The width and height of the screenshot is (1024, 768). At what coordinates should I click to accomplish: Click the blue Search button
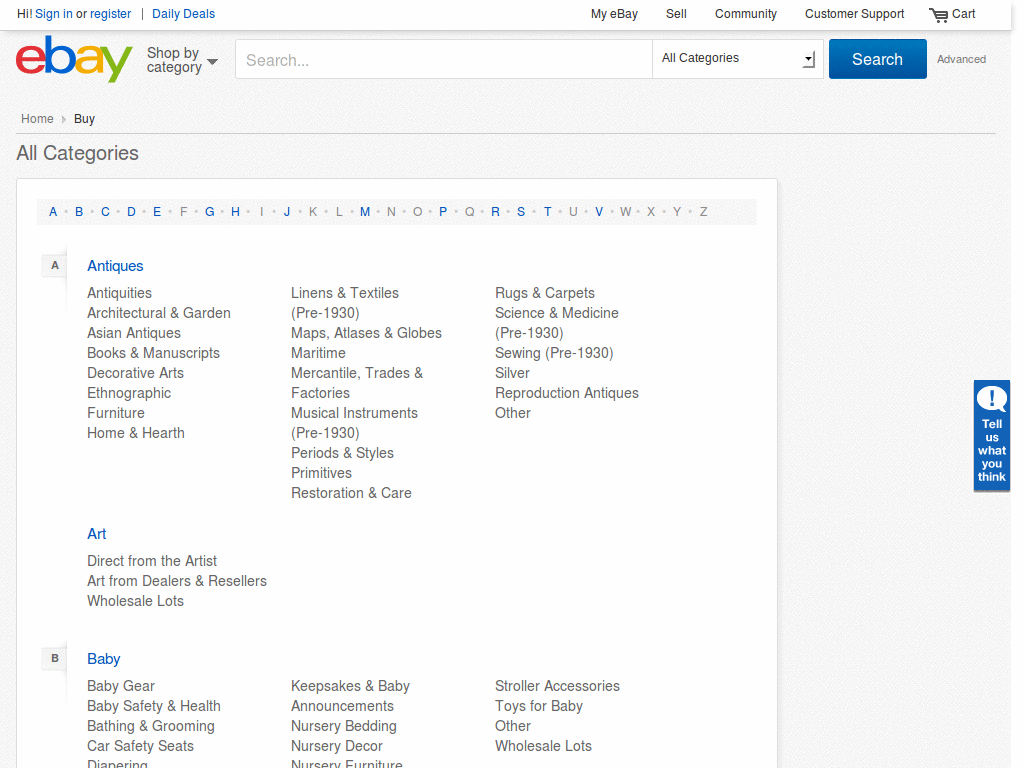(877, 59)
